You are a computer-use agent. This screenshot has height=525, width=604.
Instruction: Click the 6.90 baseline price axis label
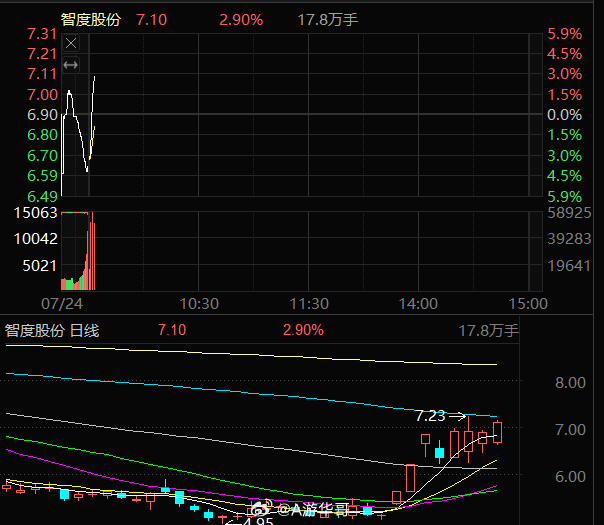coord(42,115)
